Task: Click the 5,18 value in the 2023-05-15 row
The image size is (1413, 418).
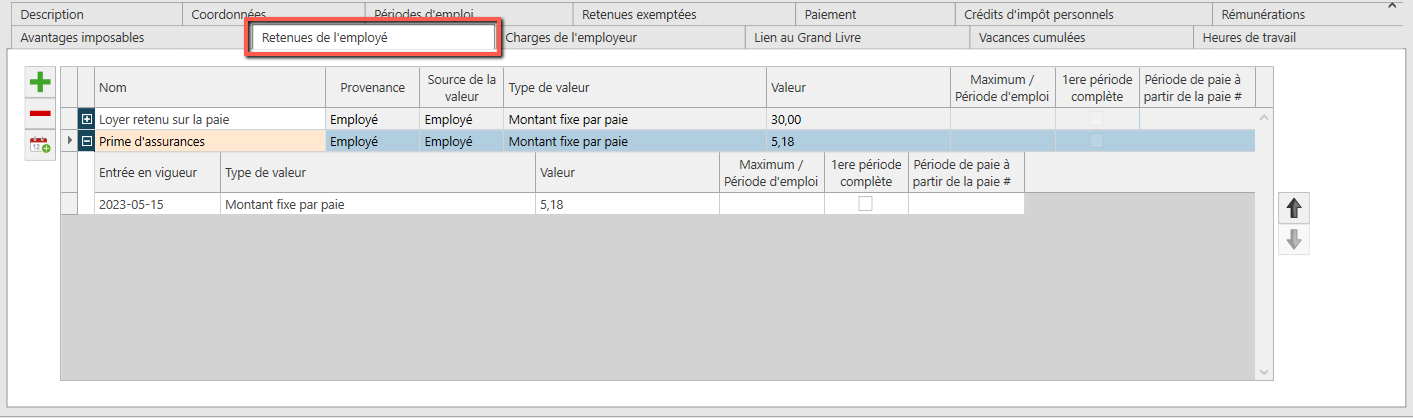Action: point(627,204)
